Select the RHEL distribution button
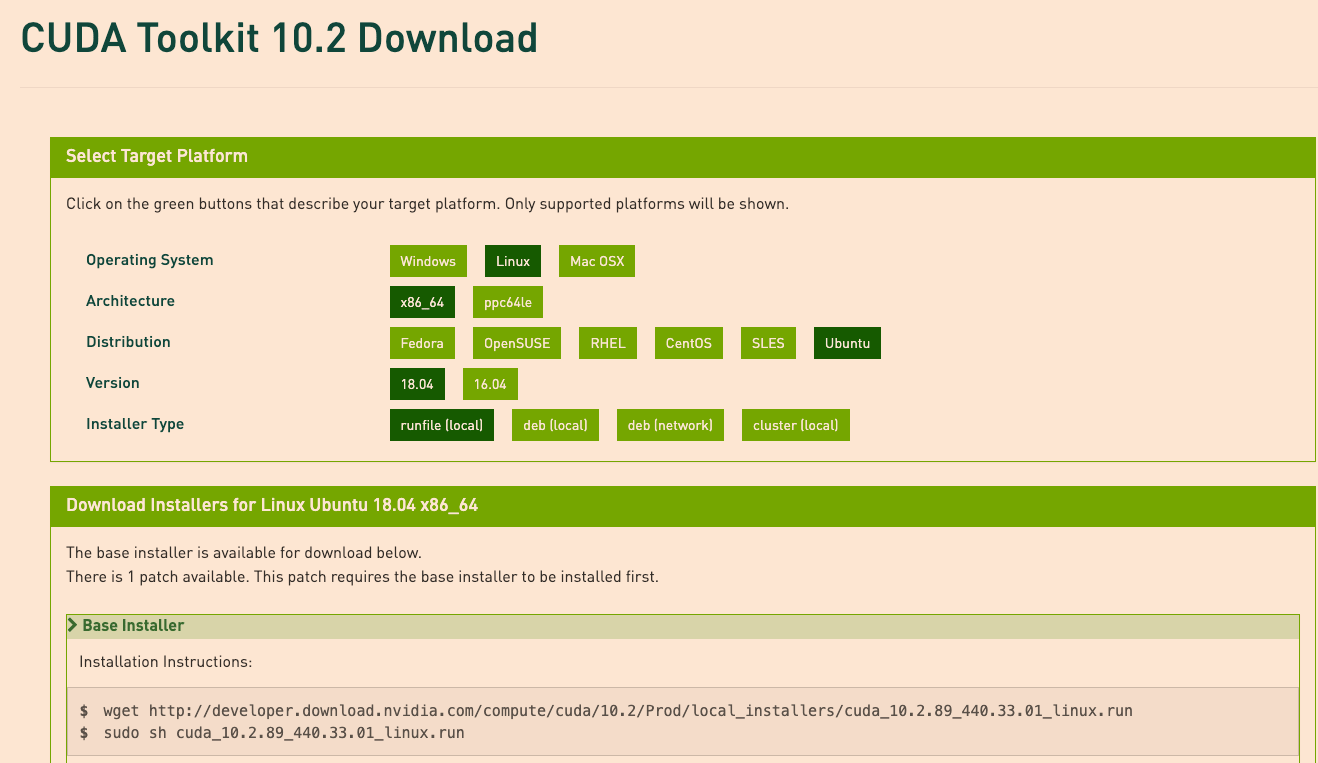Screen dimensions: 1318x763 pyautogui.click(x=608, y=343)
